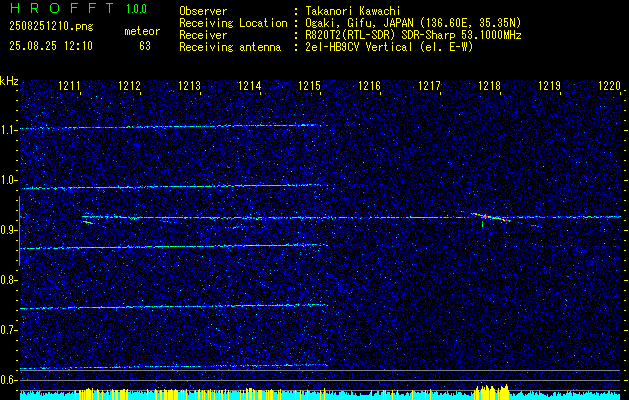
Task: Click the Observer label
Action: click(x=203, y=11)
